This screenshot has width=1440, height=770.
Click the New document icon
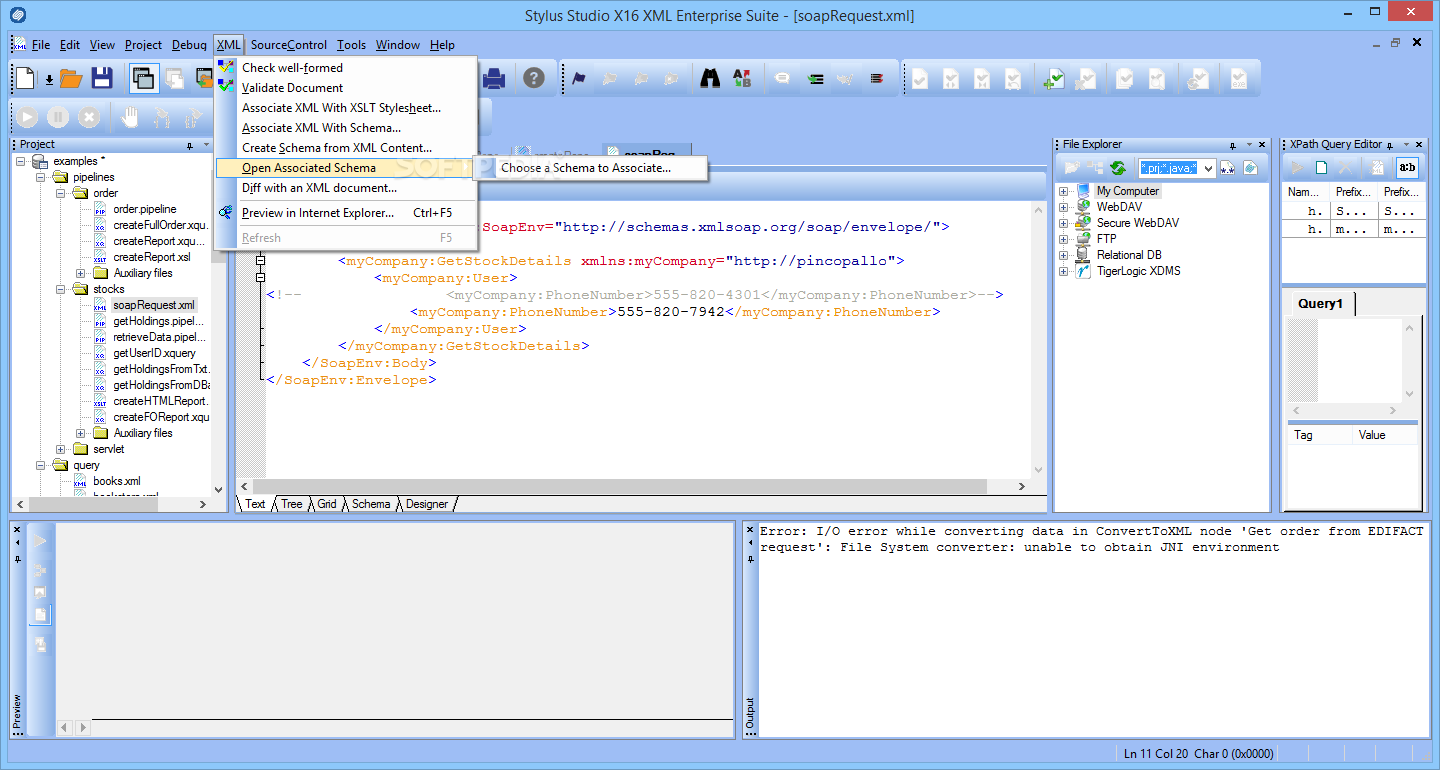(x=25, y=78)
